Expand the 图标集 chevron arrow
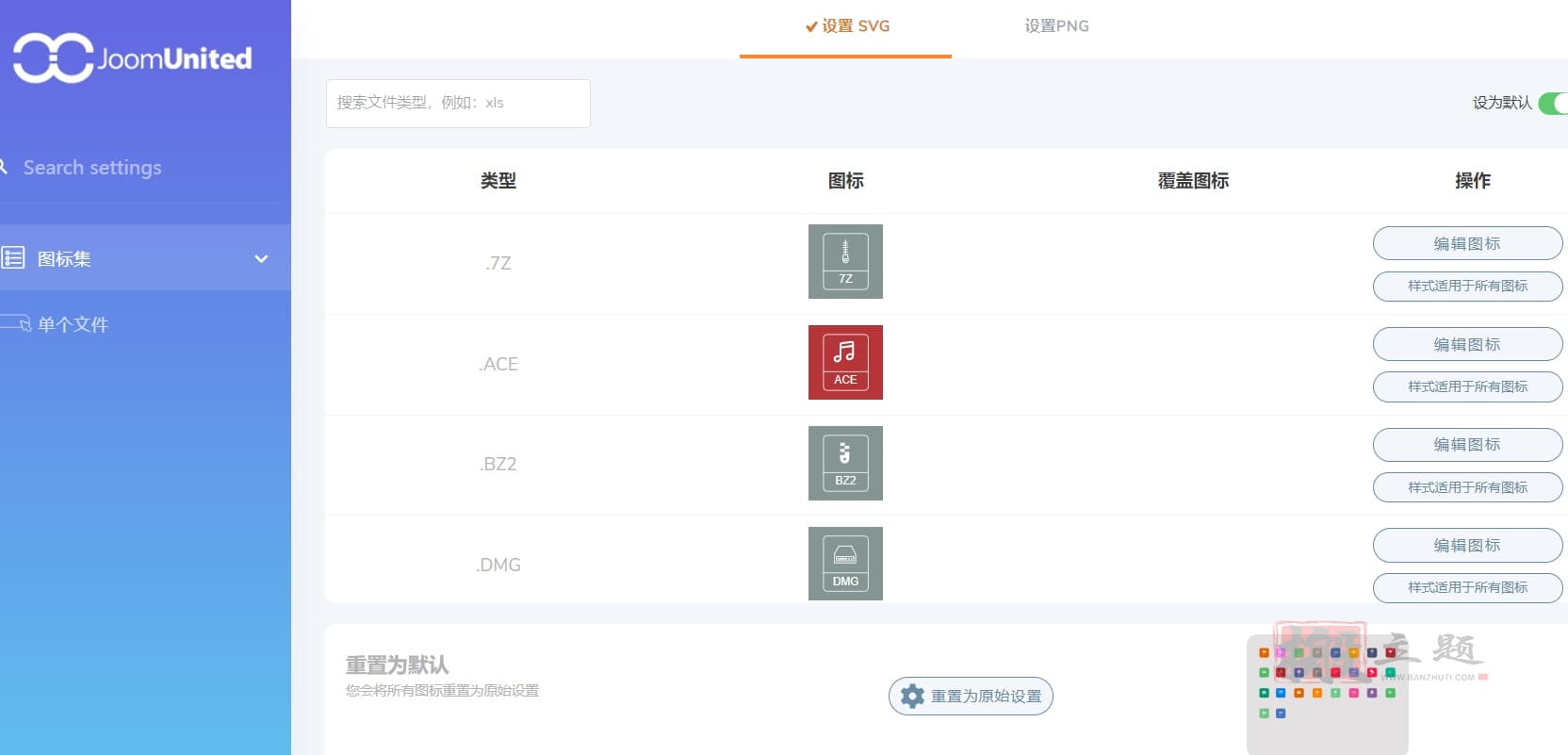Viewport: 1568px width, 755px height. point(261,258)
